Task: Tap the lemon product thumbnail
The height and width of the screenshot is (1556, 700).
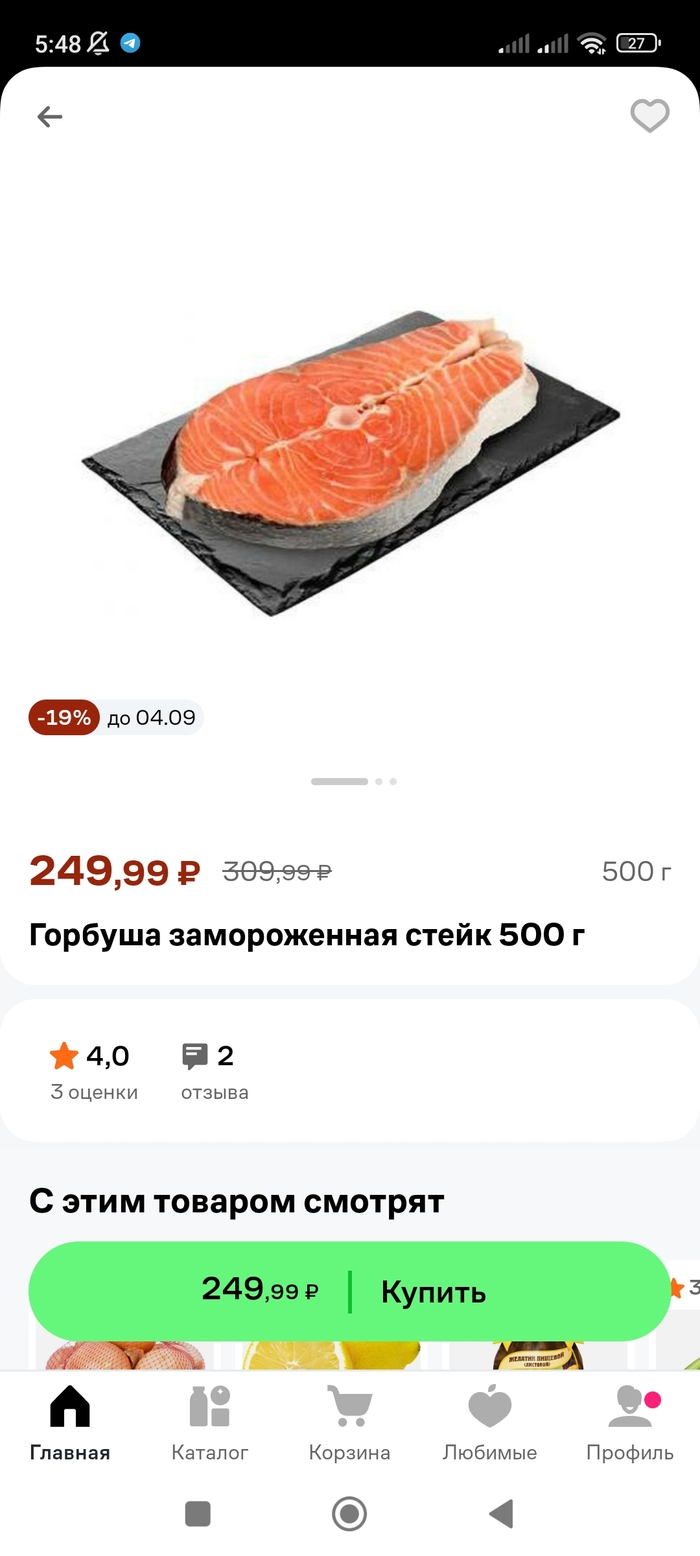Action: point(328,1355)
